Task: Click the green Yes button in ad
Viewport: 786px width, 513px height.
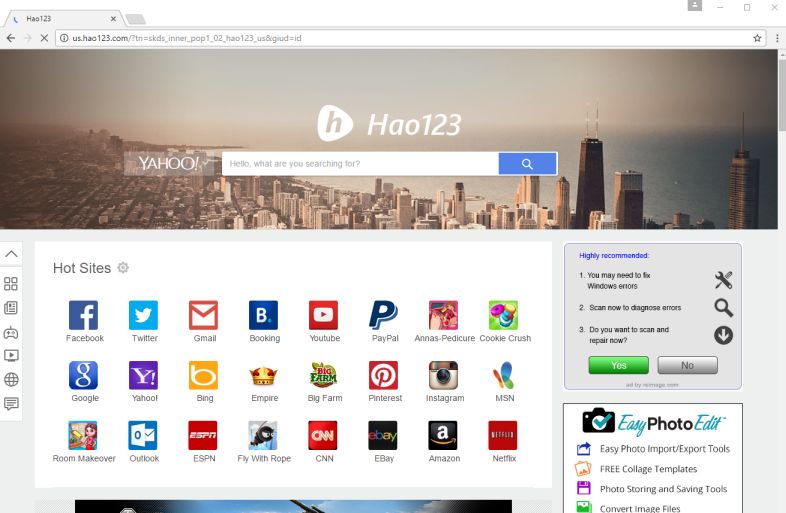Action: pyautogui.click(x=619, y=365)
